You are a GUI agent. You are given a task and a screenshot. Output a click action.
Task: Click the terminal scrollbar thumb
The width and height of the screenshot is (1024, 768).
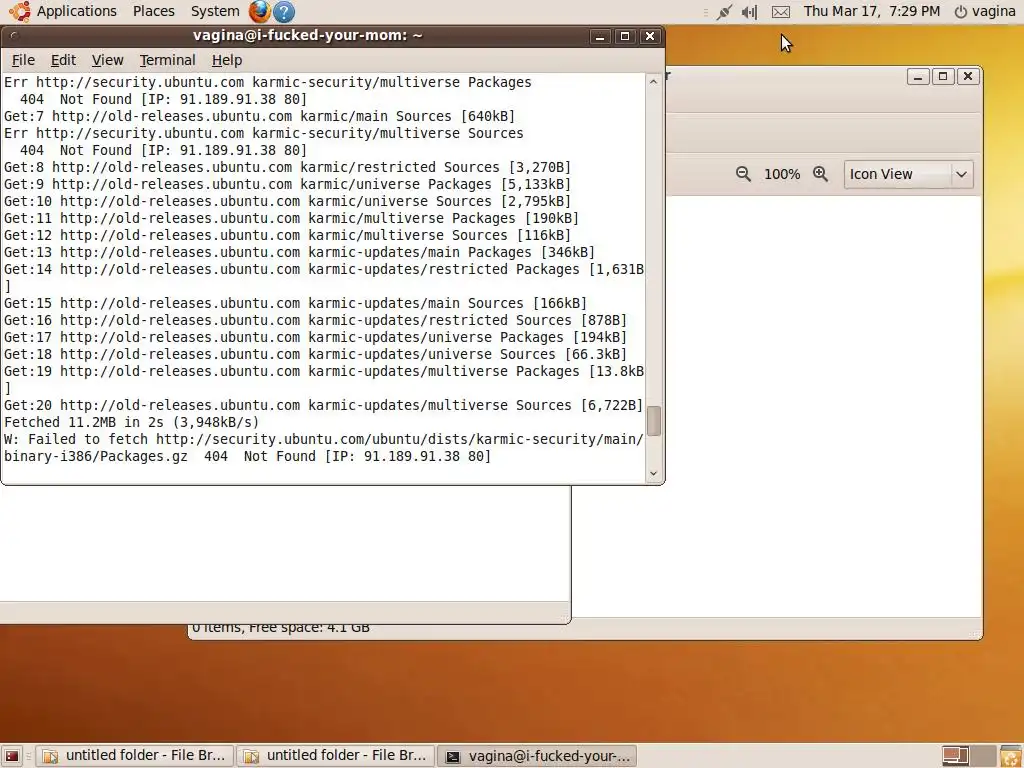click(x=653, y=421)
